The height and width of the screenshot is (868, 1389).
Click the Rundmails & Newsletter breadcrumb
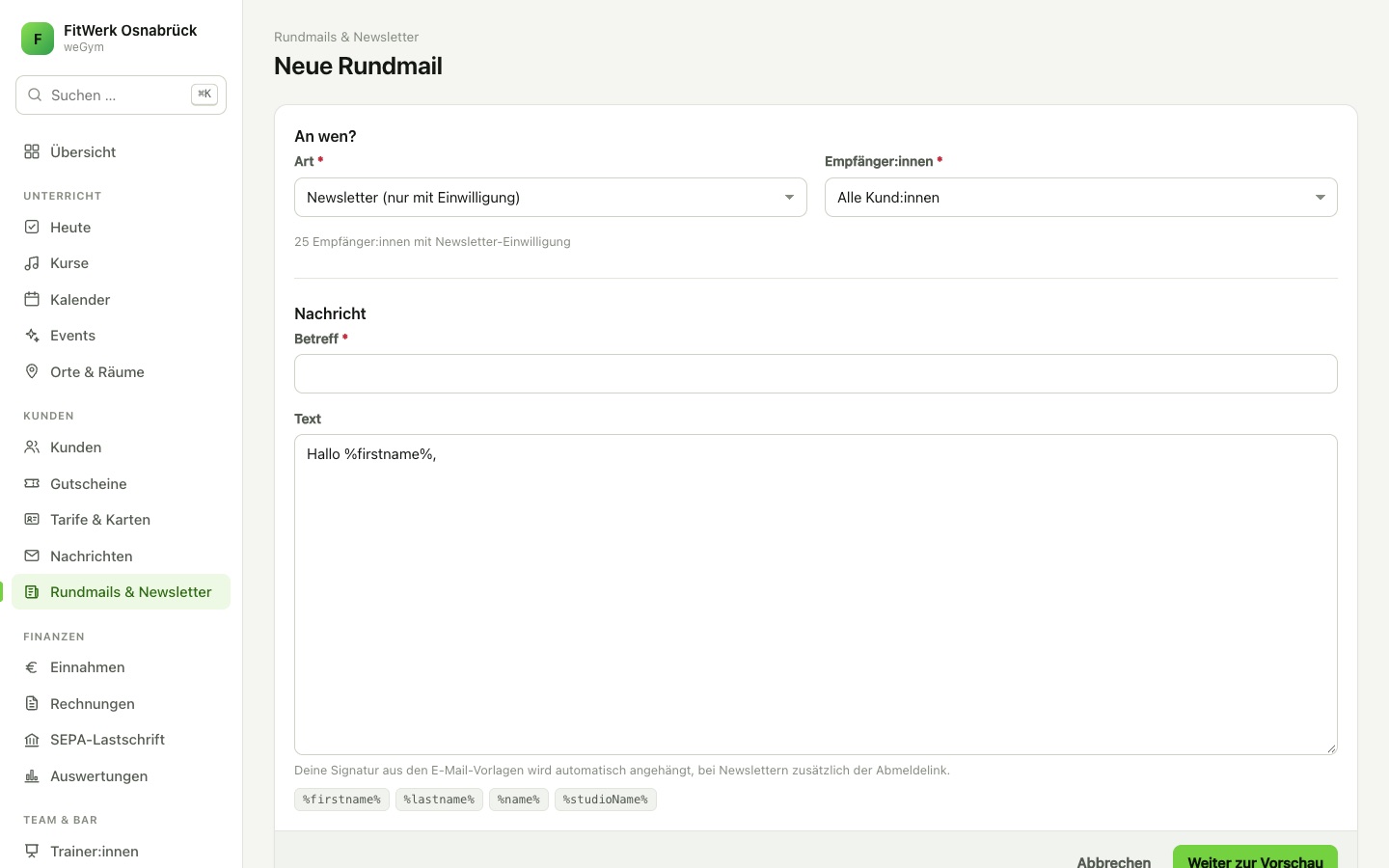(346, 37)
